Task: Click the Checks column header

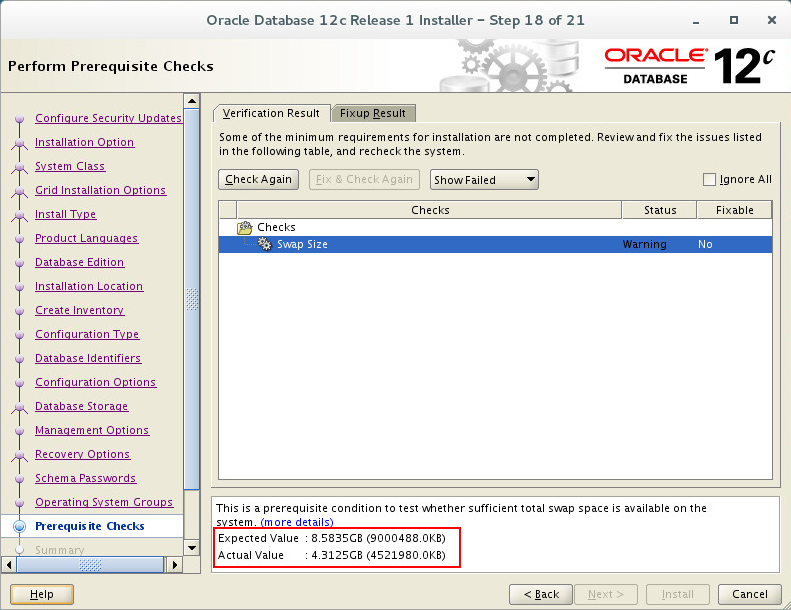Action: [430, 210]
